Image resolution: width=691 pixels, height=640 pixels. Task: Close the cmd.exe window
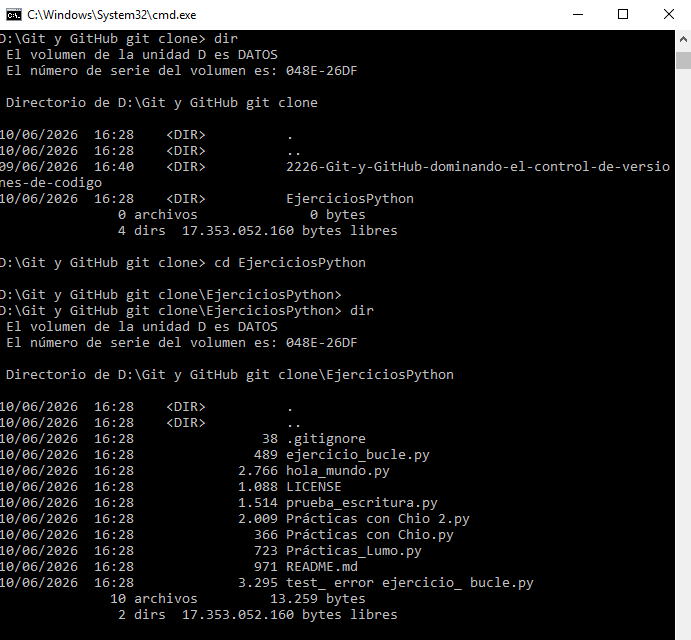click(x=669, y=15)
